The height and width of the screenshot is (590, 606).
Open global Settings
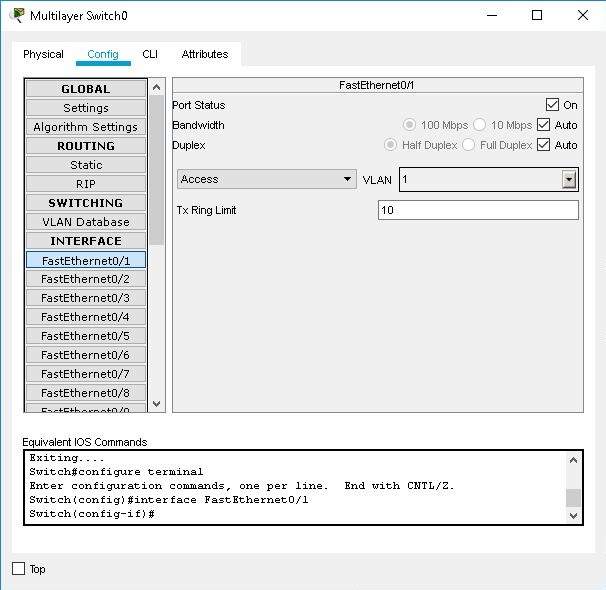point(86,108)
